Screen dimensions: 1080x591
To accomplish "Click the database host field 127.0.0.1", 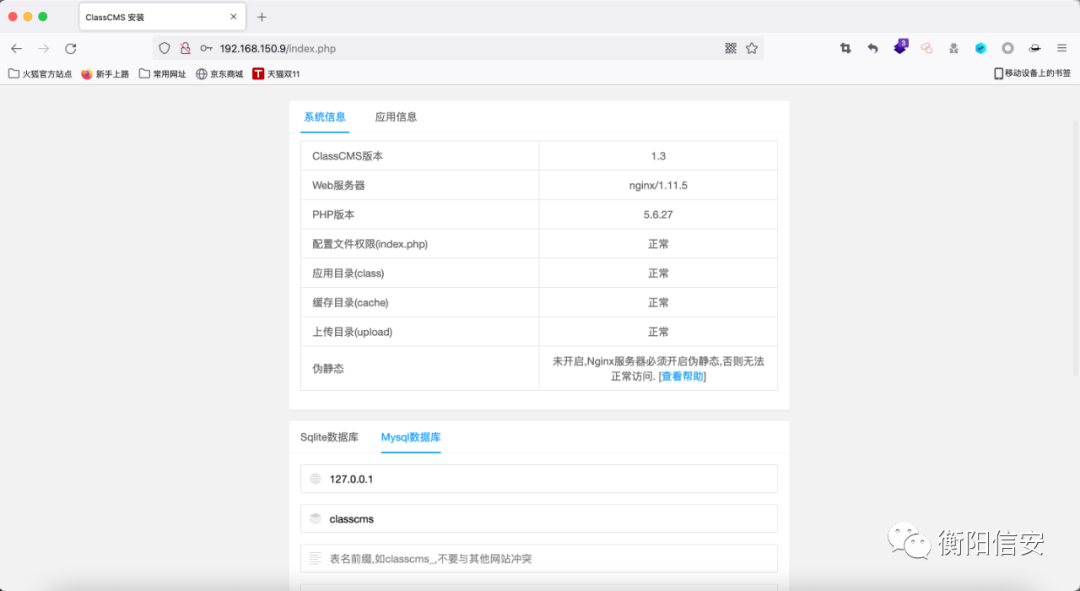I will pos(539,479).
